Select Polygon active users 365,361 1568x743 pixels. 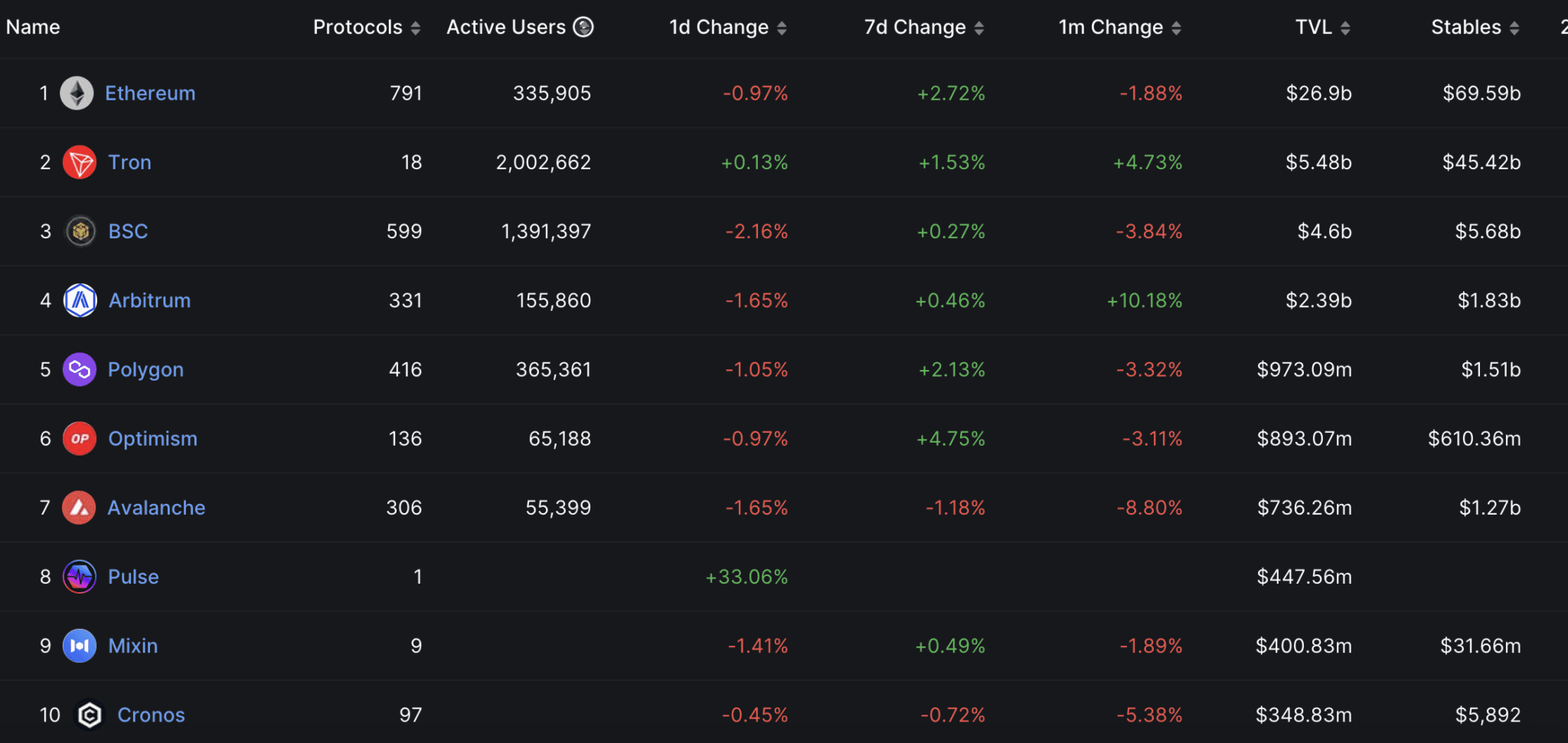(x=554, y=369)
